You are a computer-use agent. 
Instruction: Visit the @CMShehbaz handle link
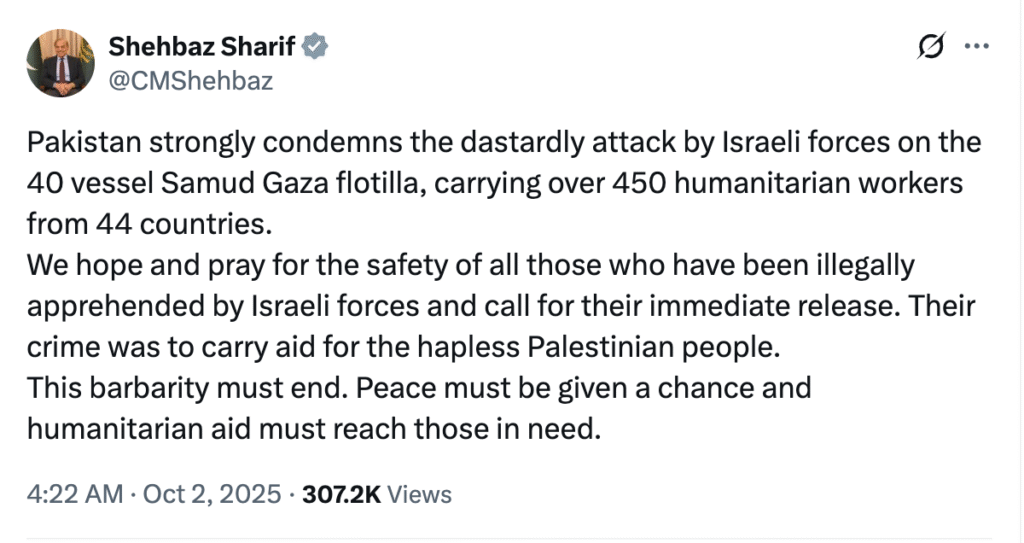pyautogui.click(x=190, y=80)
